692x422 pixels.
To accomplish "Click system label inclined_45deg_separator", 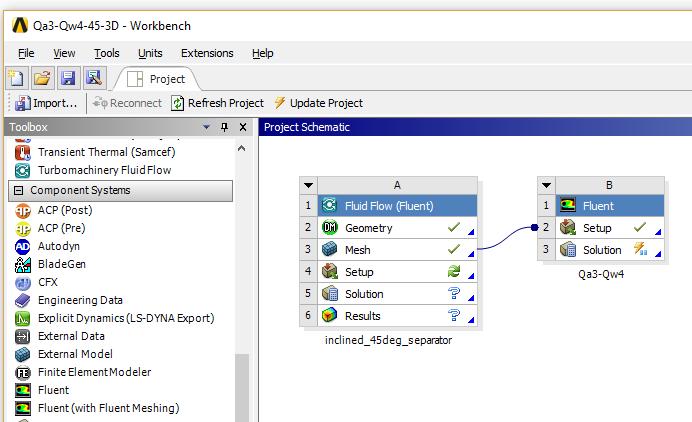I will click(388, 340).
